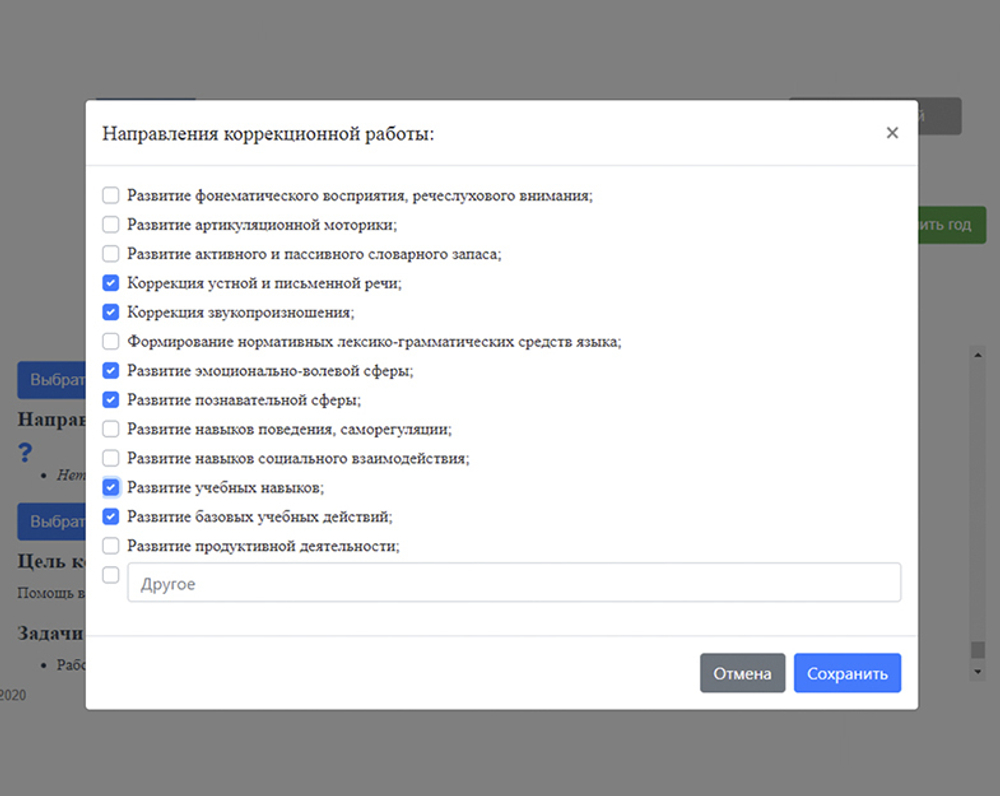This screenshot has width=1000, height=796.
Task: Disable "Коррекция звукопроизношения"
Action: point(110,312)
